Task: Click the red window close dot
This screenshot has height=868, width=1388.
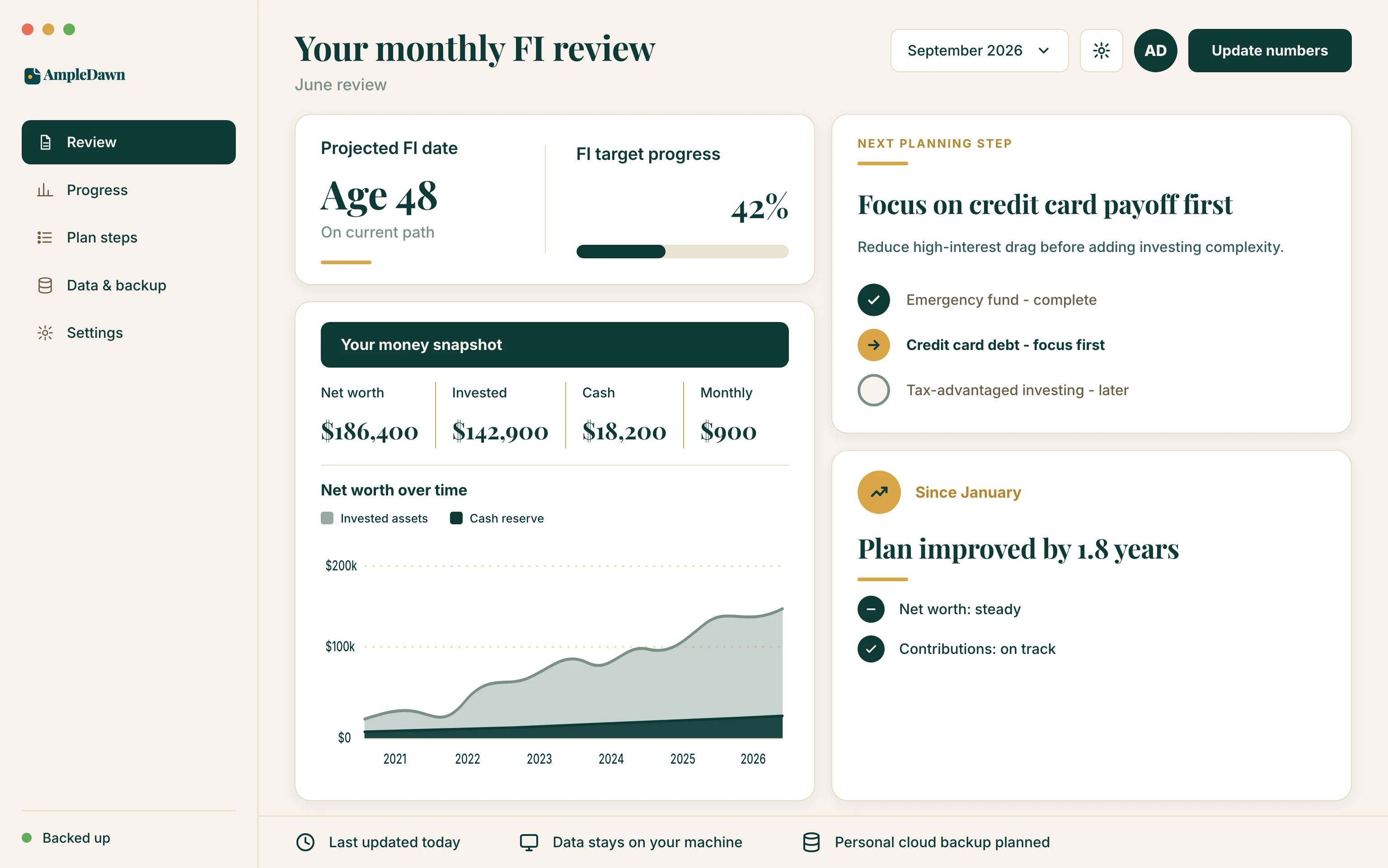Action: click(x=28, y=29)
